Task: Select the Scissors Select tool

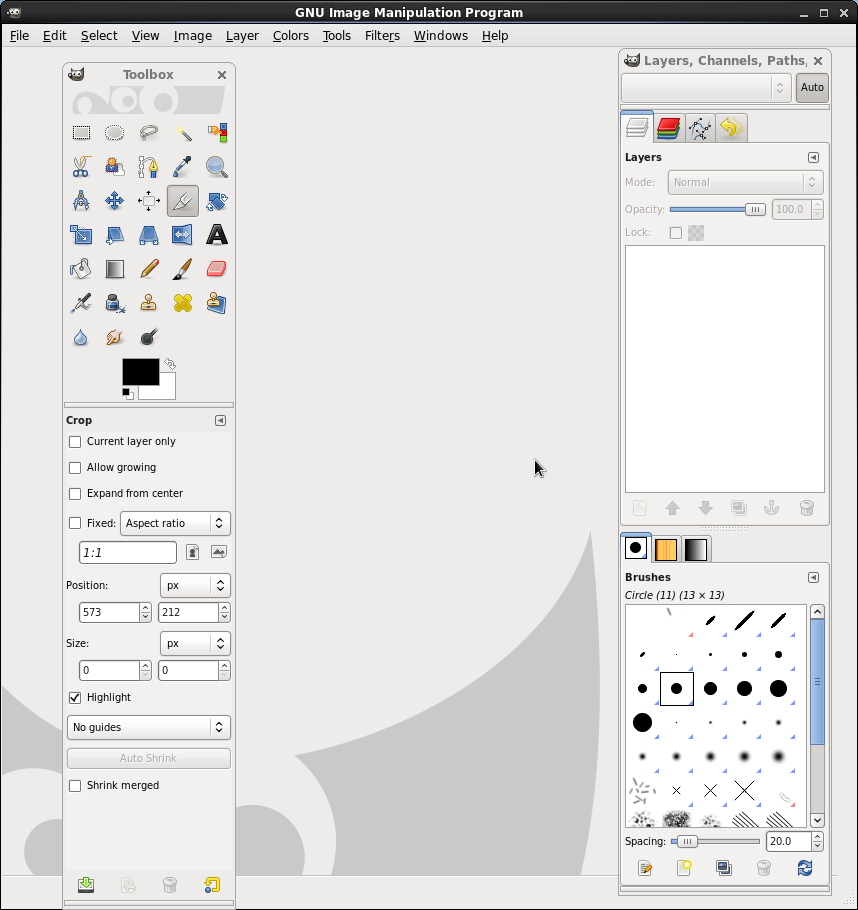Action: [81, 167]
